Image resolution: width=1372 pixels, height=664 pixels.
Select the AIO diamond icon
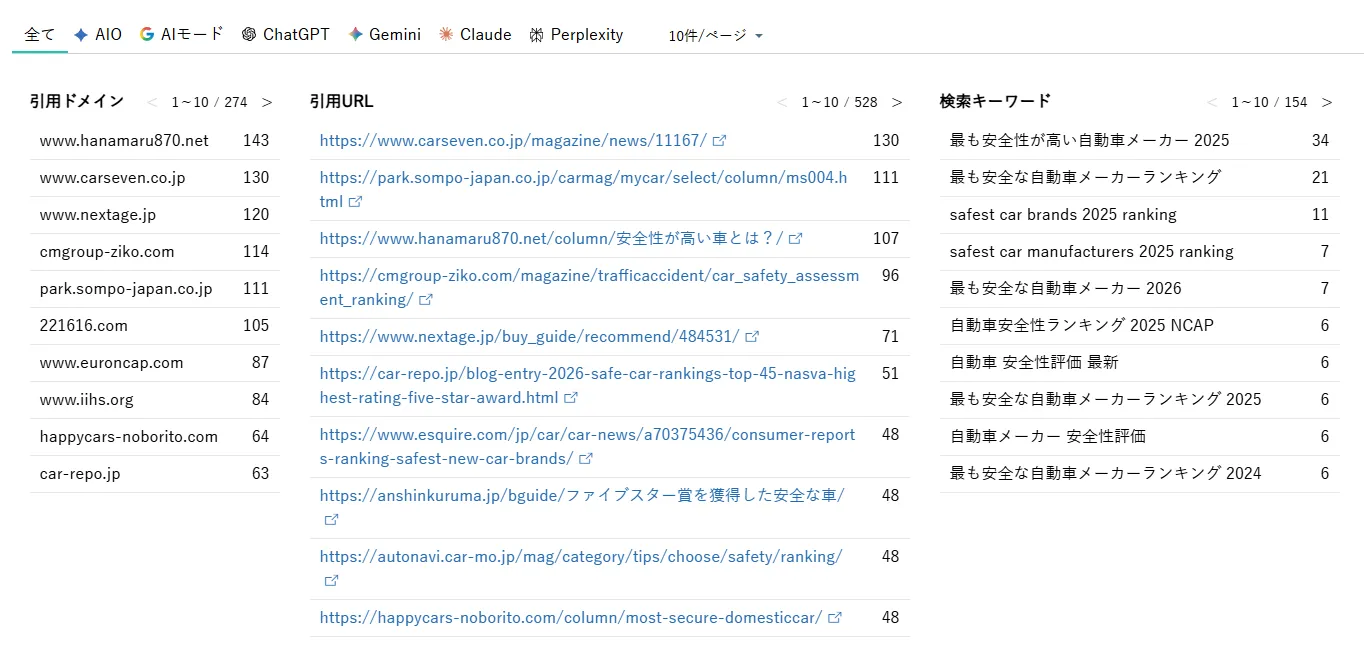pyautogui.click(x=79, y=33)
